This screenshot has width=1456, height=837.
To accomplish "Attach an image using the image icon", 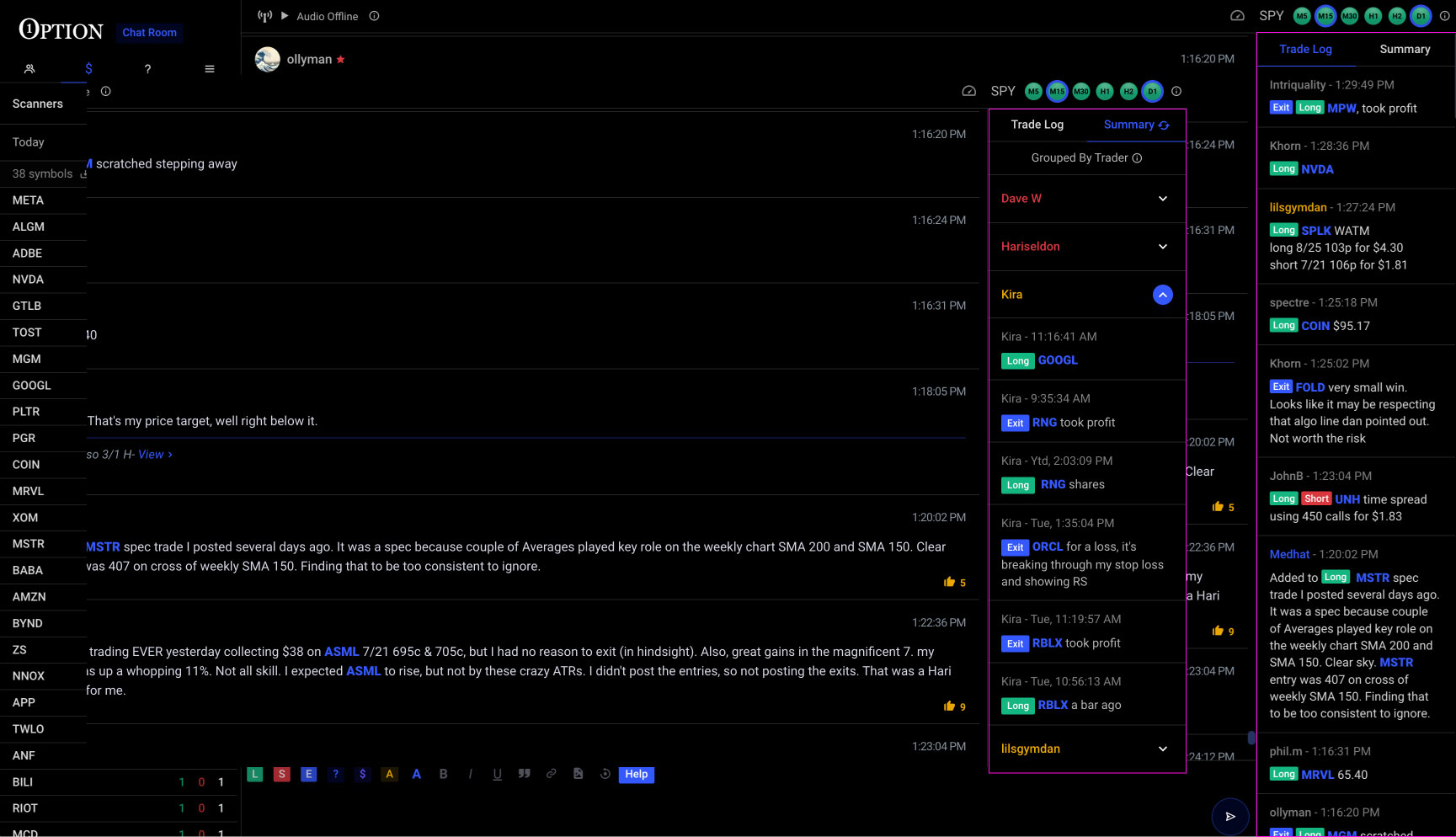I will point(579,774).
